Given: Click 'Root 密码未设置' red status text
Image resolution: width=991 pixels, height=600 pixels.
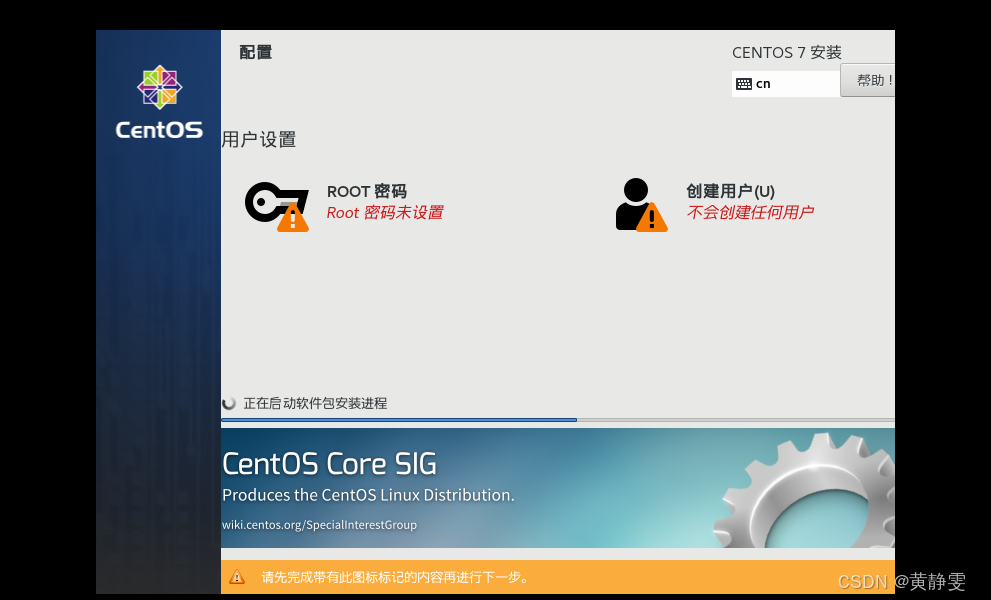Looking at the screenshot, I should pos(385,212).
